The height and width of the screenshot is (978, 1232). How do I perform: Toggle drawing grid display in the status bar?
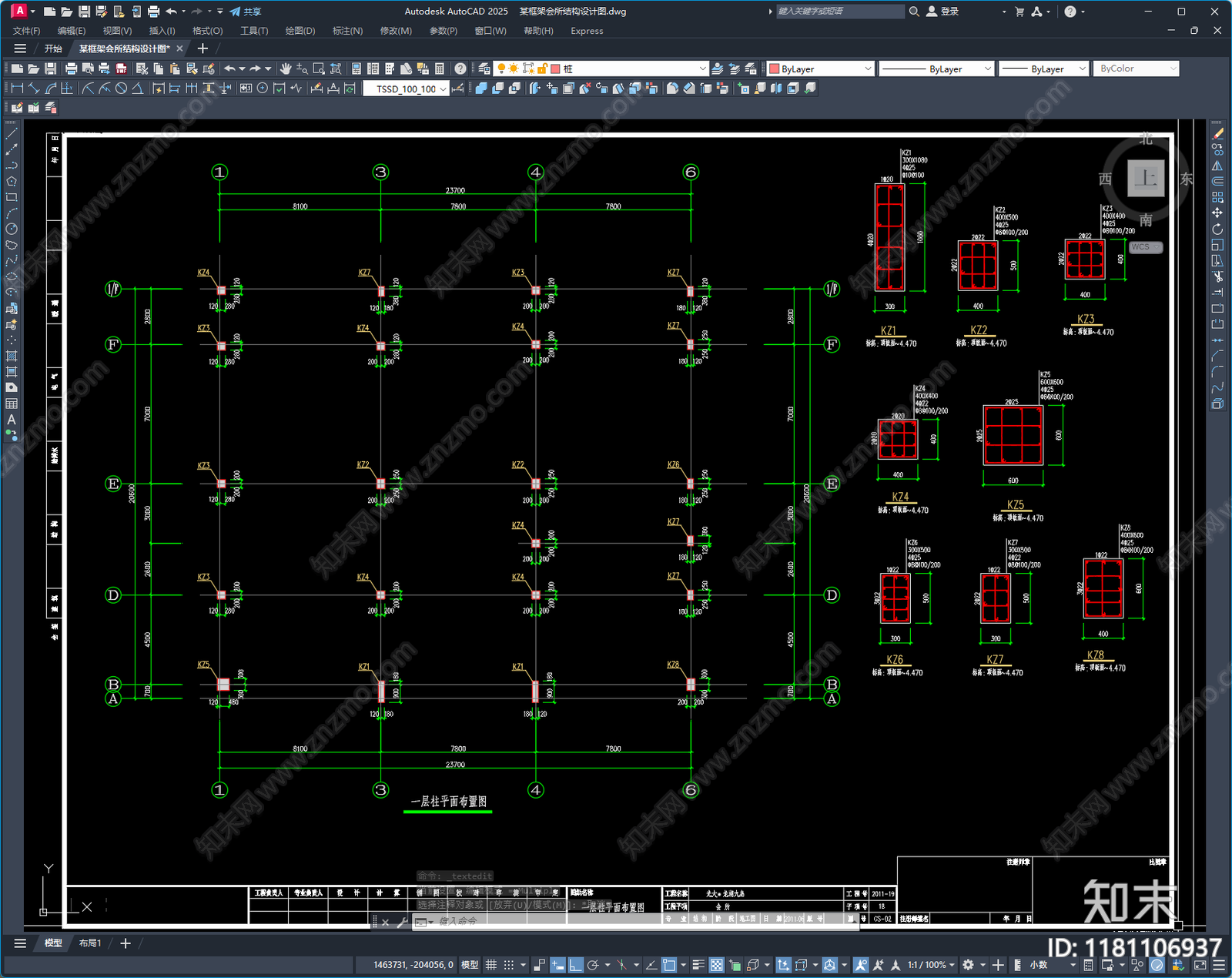490,965
